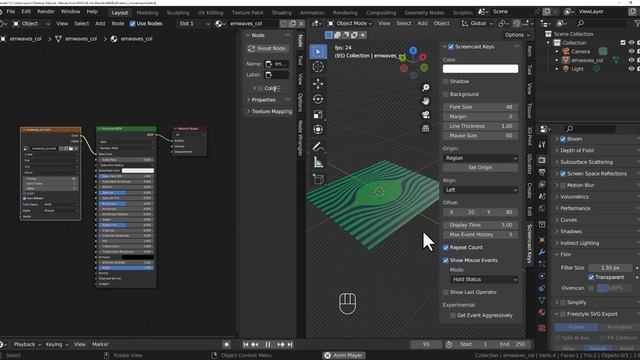
Task: Open the File menu
Action: pos(11,11)
